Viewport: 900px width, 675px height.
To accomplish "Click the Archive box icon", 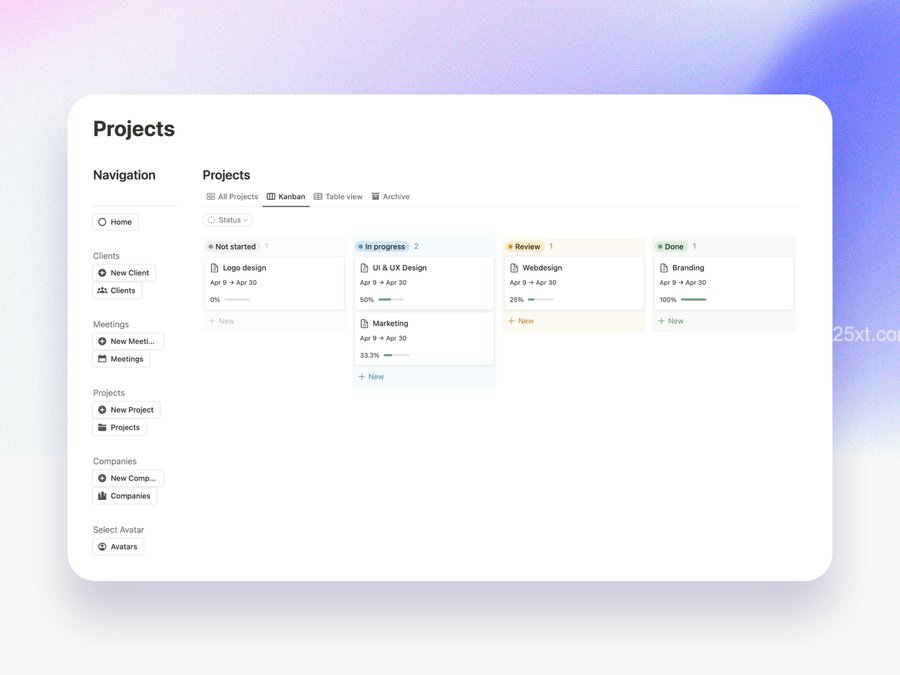I will (375, 197).
